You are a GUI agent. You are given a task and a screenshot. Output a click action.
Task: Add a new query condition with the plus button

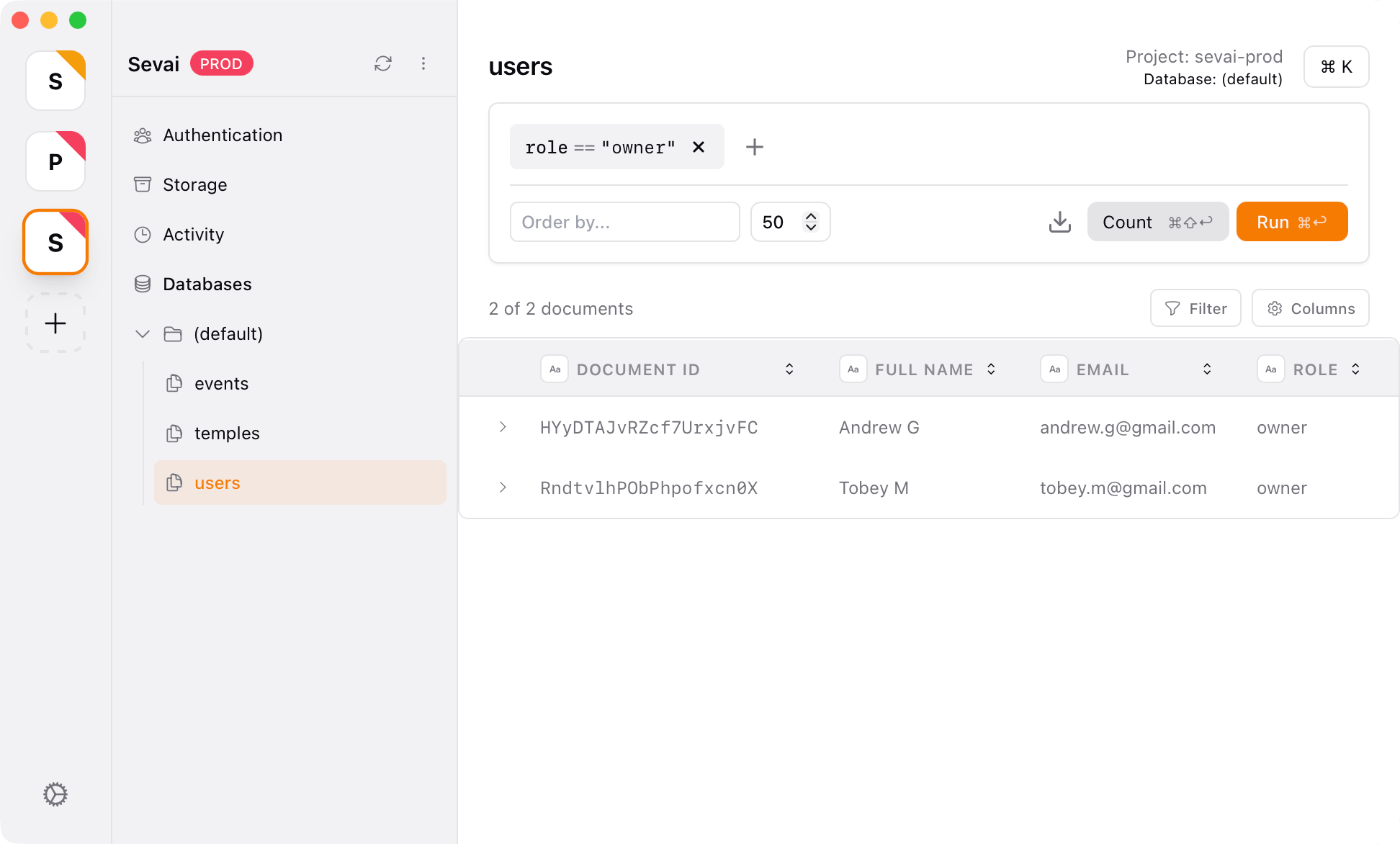click(x=754, y=147)
